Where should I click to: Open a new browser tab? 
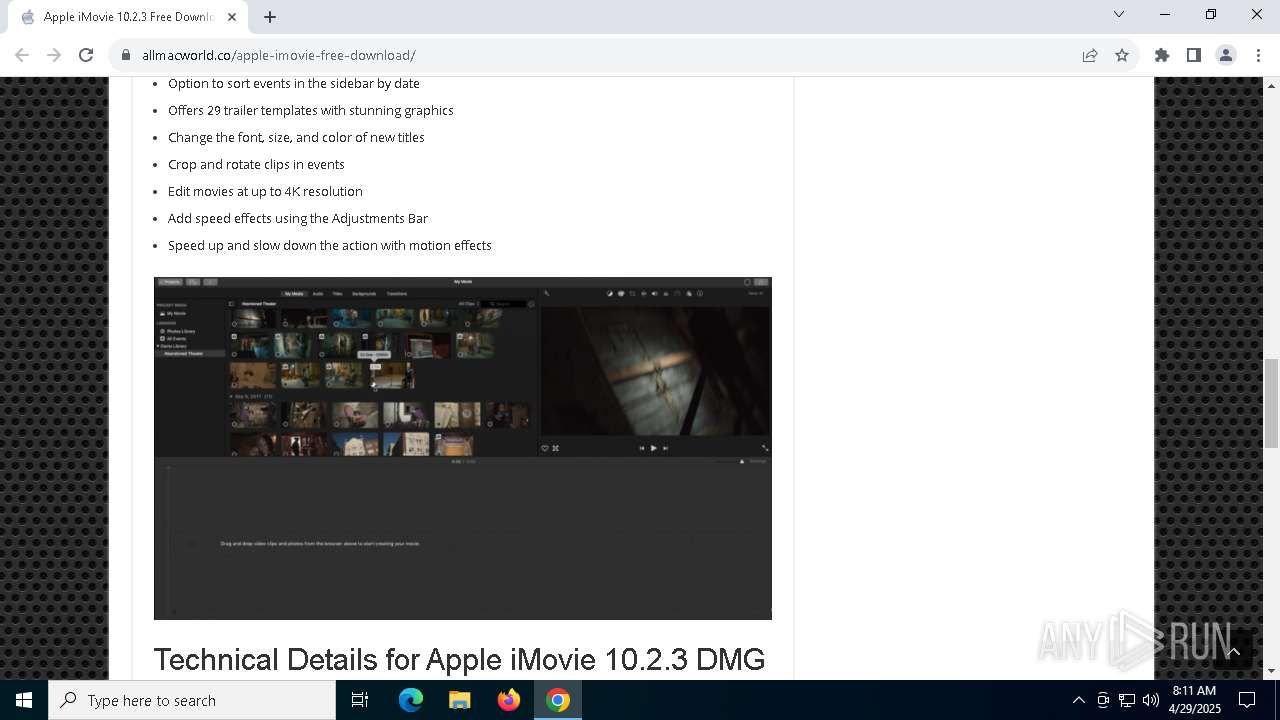coord(270,16)
